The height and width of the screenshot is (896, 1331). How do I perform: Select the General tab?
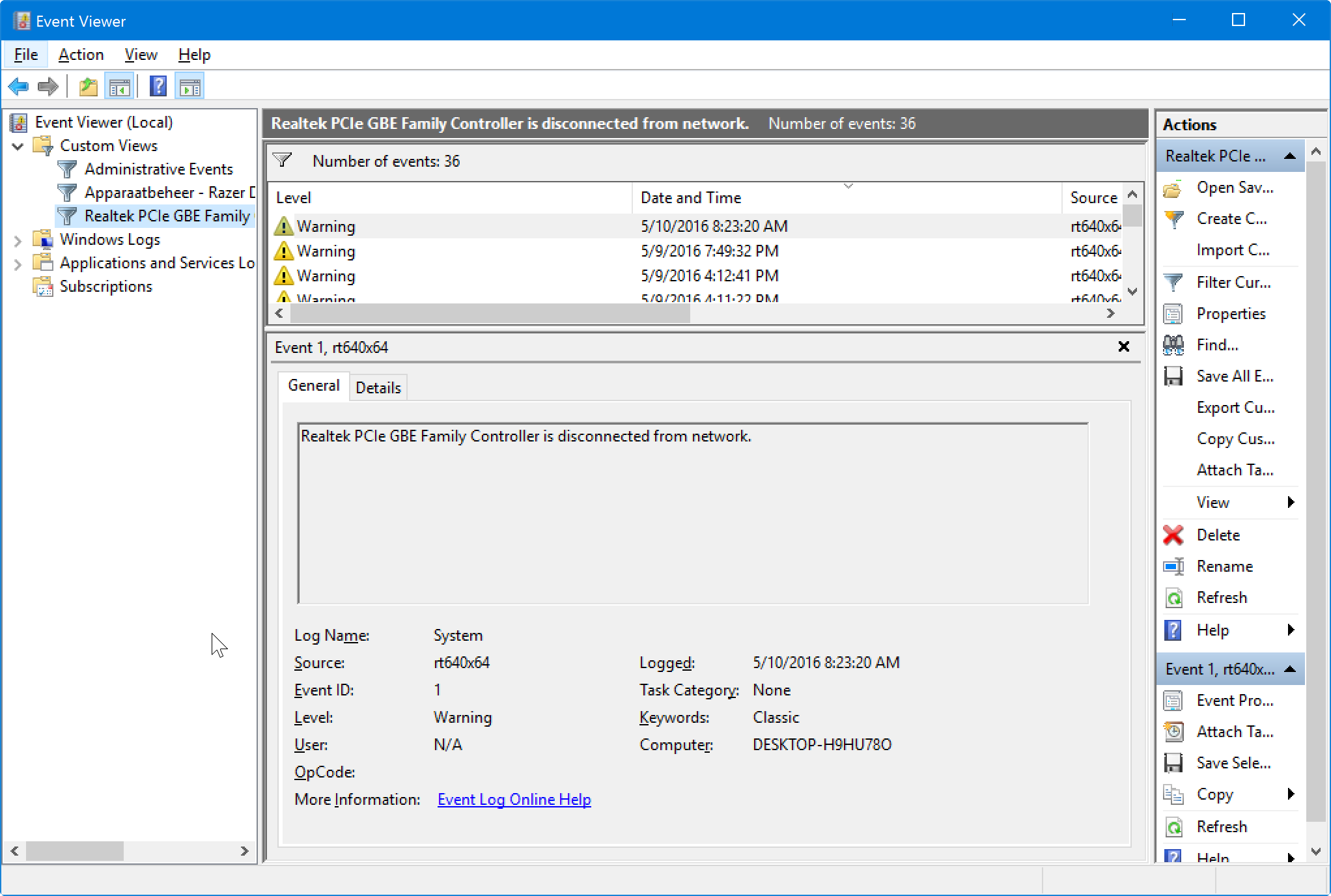(x=314, y=385)
